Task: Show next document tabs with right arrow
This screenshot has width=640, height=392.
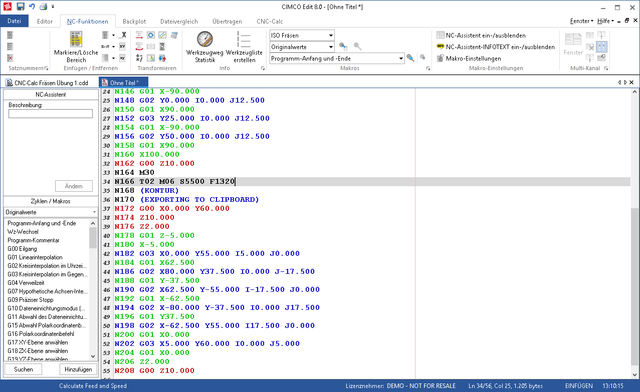Action: (625, 82)
